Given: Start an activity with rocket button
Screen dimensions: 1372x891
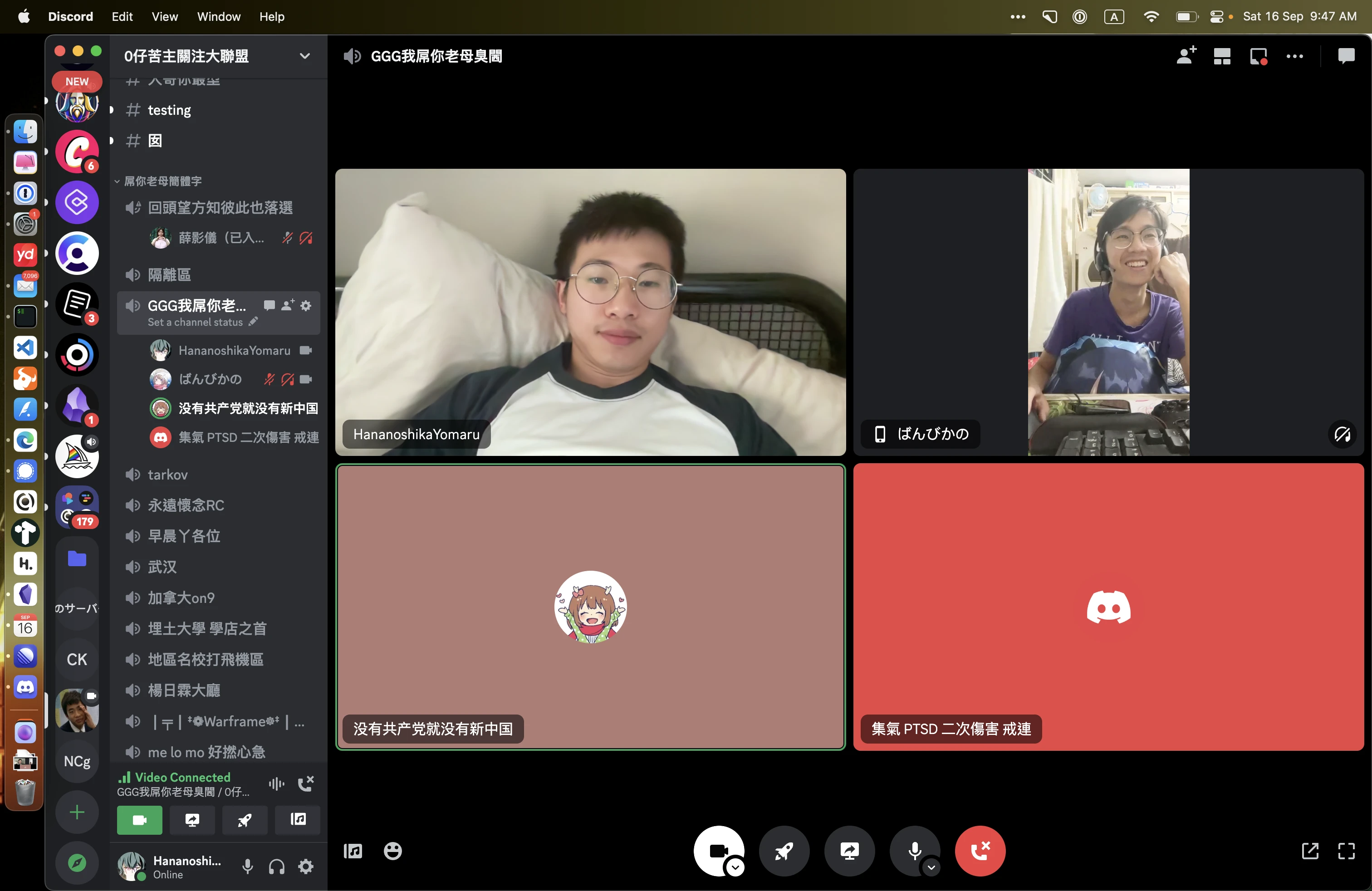Looking at the screenshot, I should [784, 851].
